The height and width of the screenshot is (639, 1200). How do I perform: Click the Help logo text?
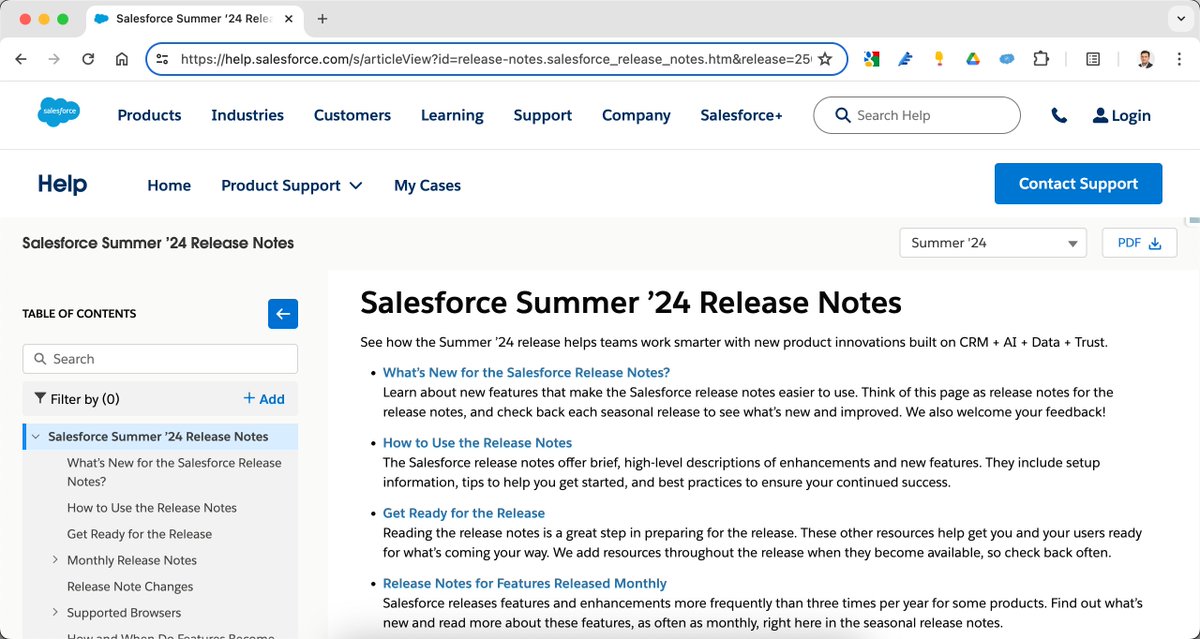point(62,184)
